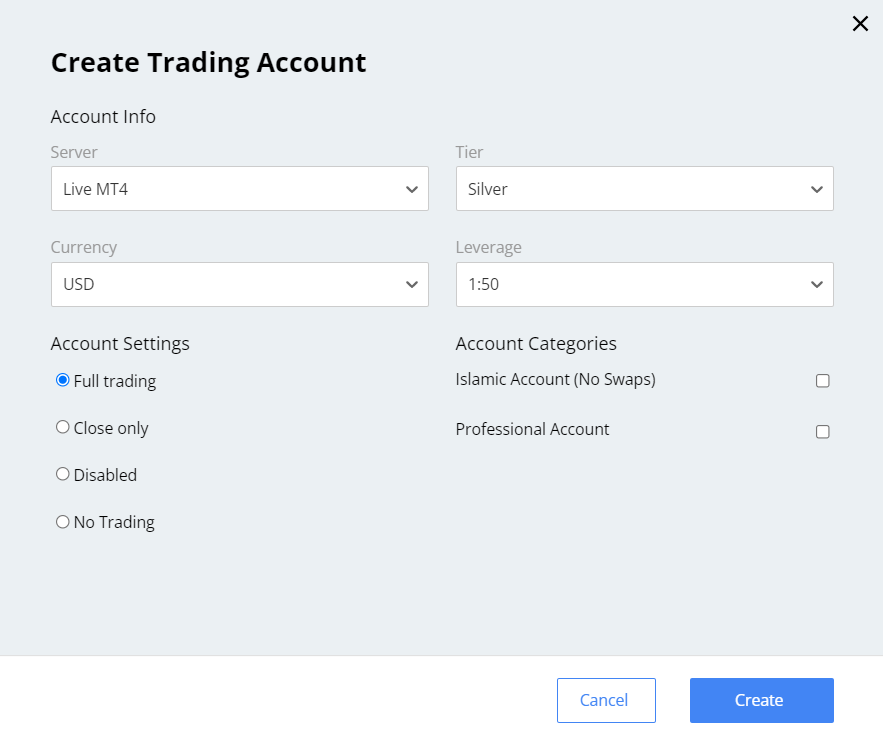This screenshot has height=741, width=883.
Task: Click the Create Trading Account title
Action: pyautogui.click(x=208, y=62)
